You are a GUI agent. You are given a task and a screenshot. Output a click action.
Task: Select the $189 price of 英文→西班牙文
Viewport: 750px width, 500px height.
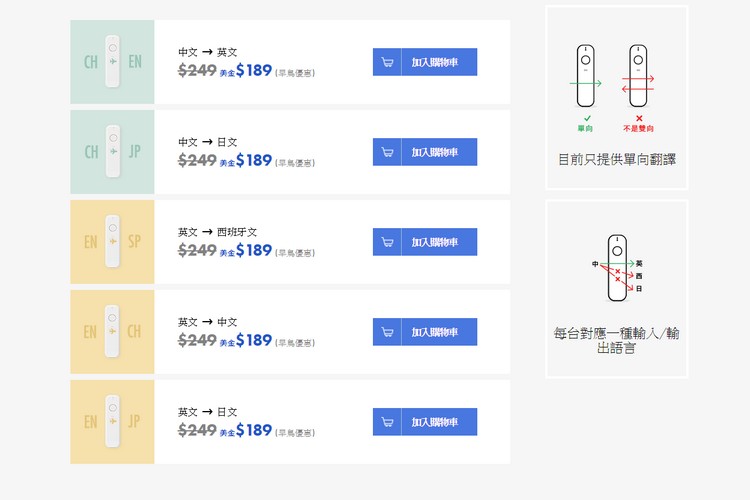point(254,250)
